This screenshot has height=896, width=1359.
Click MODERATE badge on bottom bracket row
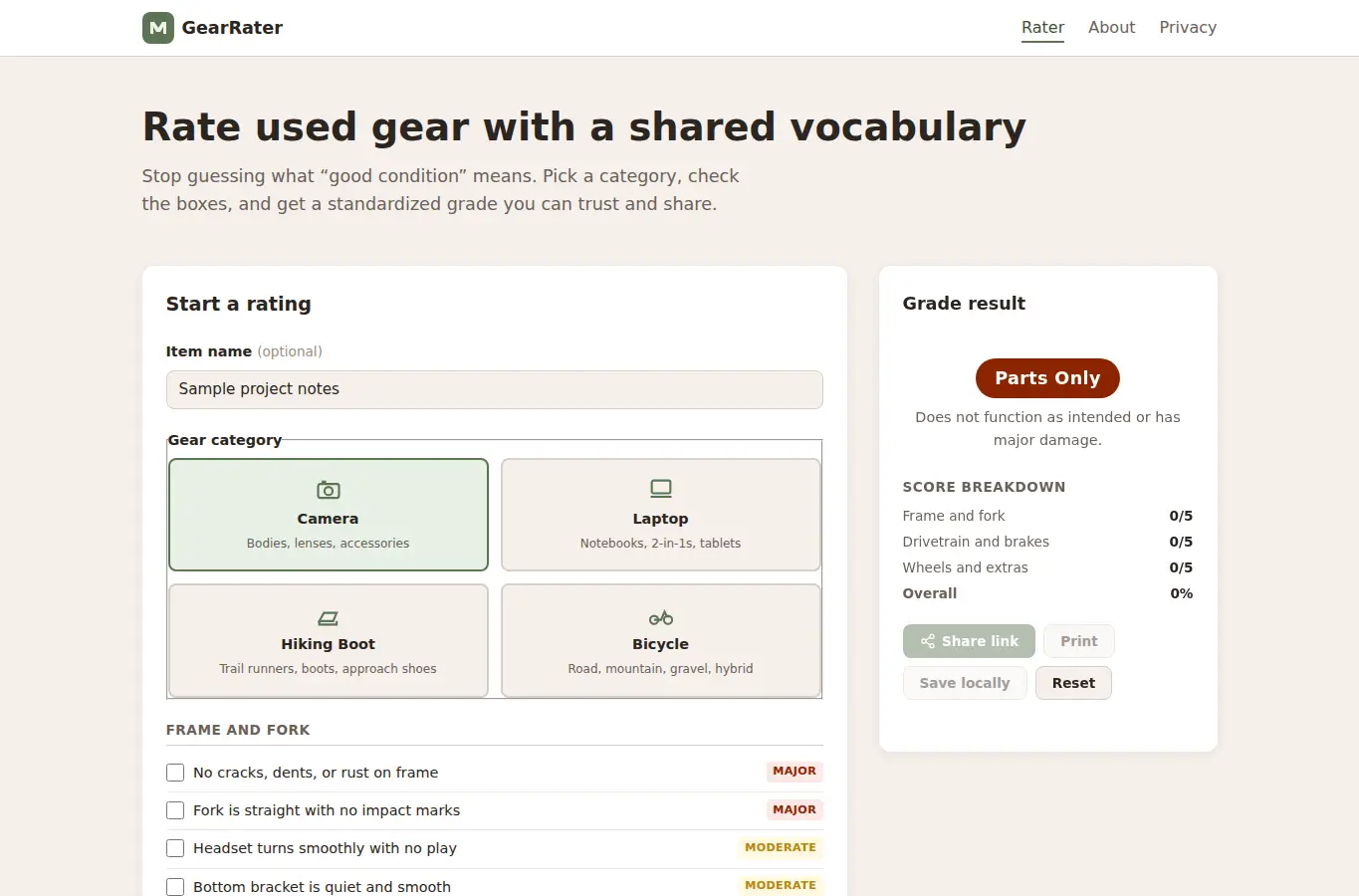click(x=781, y=885)
